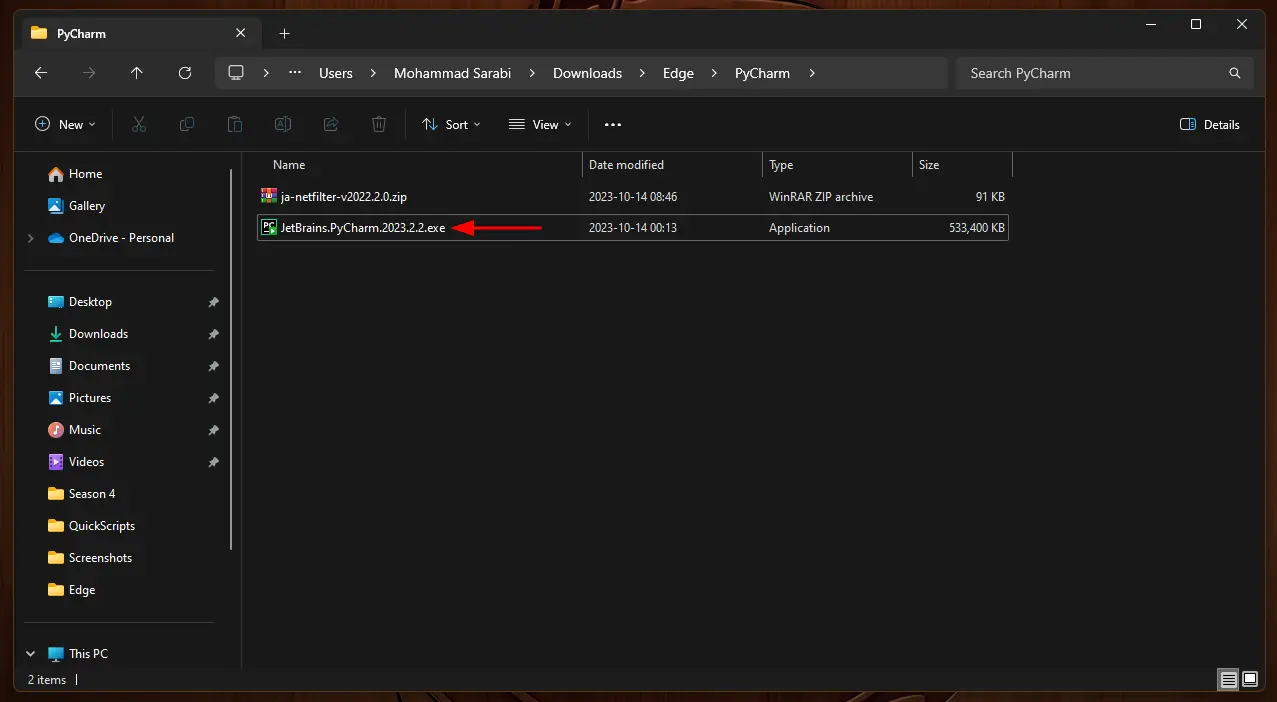Viewport: 1277px width, 702px height.
Task: Open the View options dropdown
Action: (x=539, y=124)
